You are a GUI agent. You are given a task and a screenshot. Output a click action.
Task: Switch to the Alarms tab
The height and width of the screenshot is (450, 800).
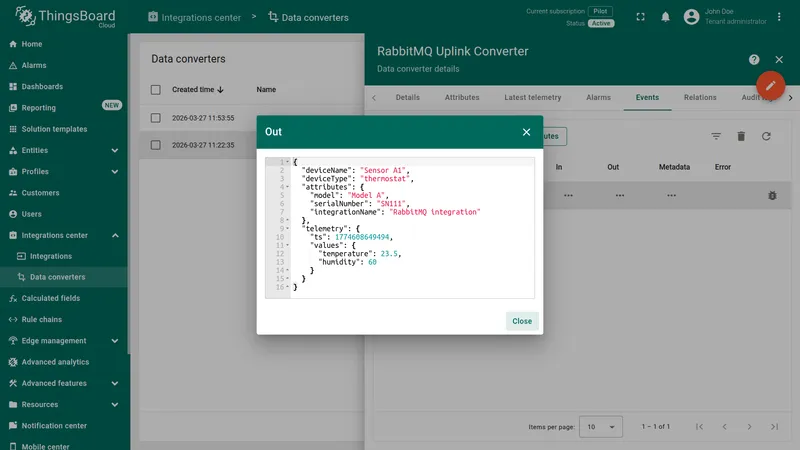coord(598,97)
